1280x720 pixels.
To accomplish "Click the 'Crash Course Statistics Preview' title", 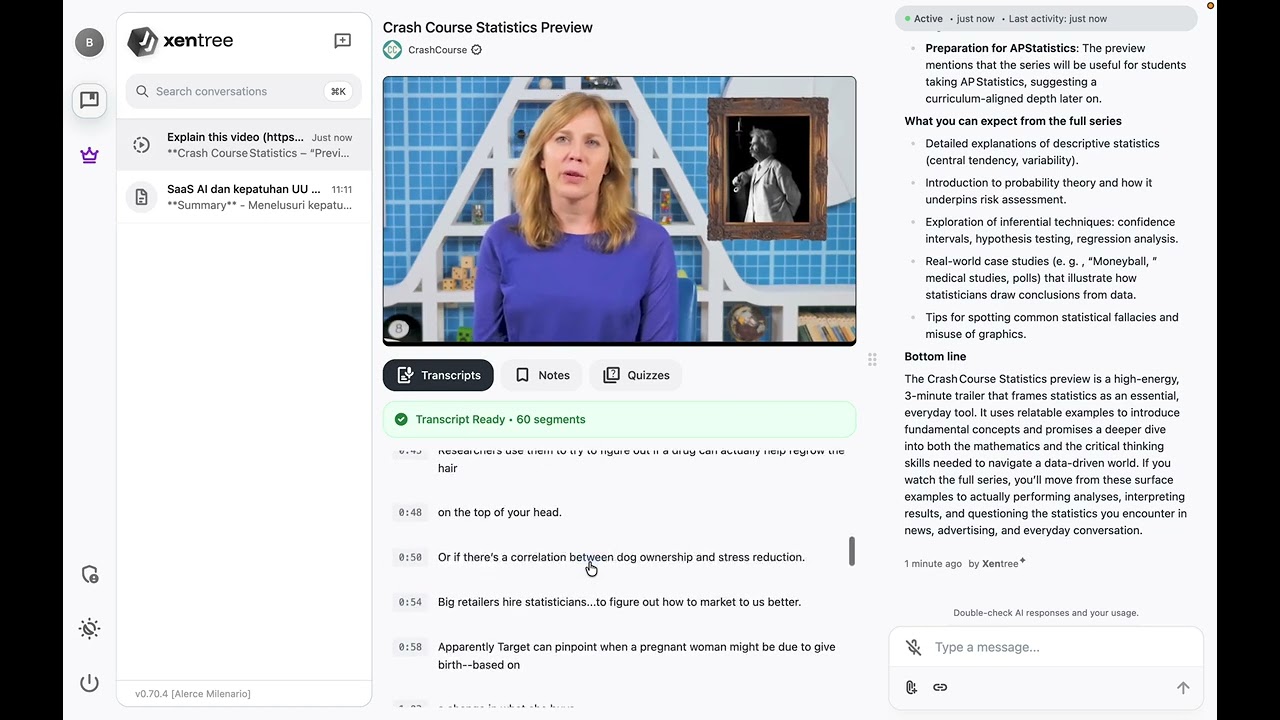I will [x=488, y=27].
